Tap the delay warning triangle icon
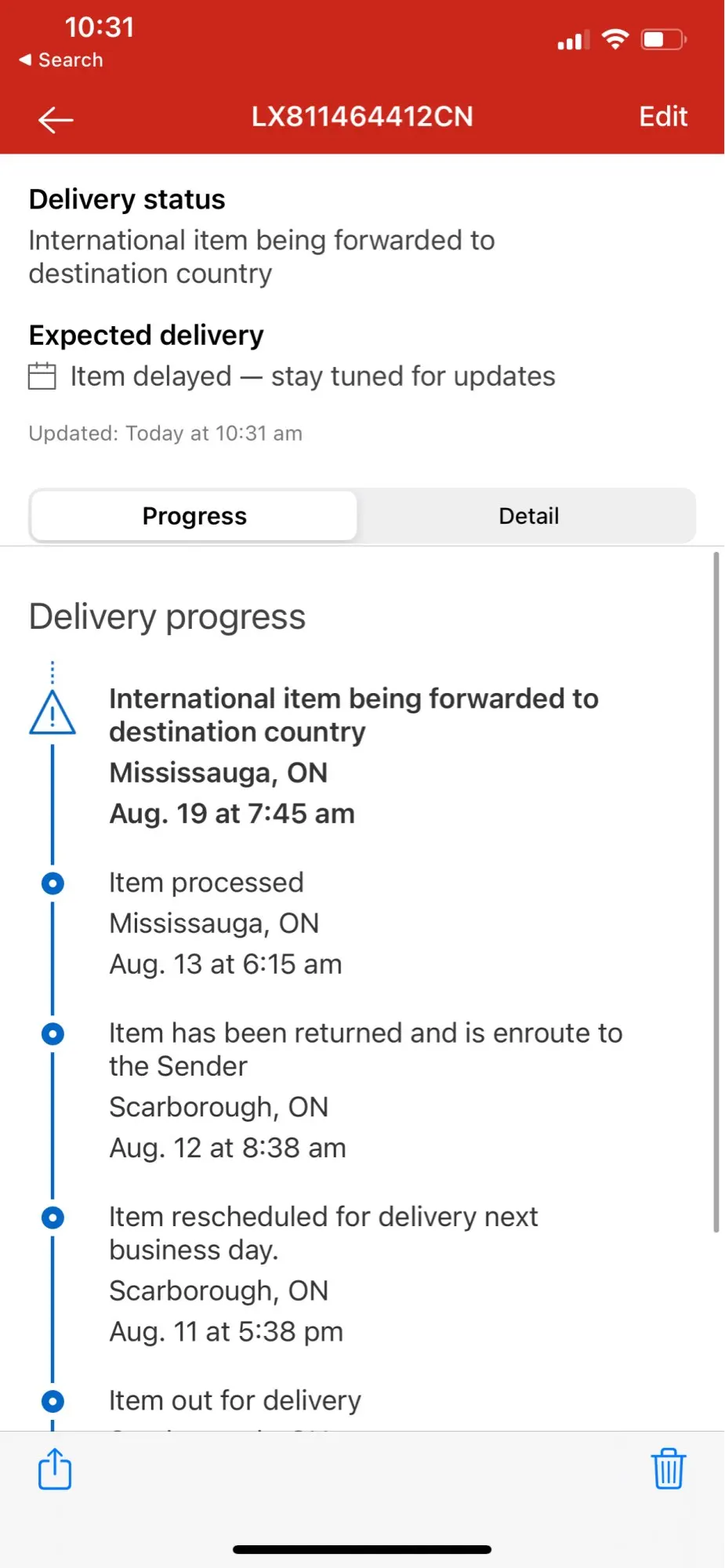725x1568 pixels. (53, 713)
